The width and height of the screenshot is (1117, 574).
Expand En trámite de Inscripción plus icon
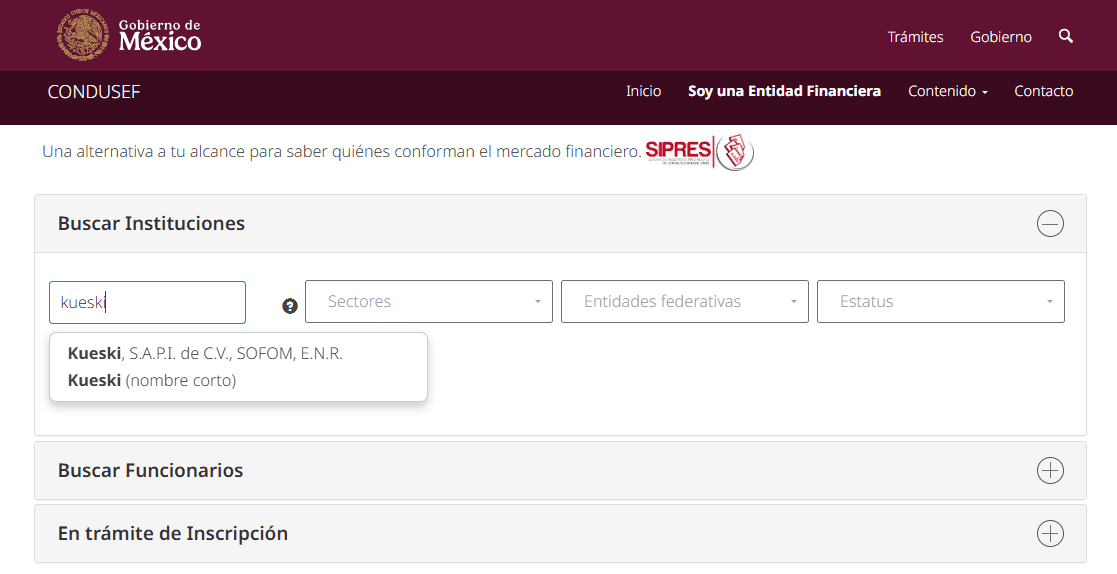(1050, 534)
